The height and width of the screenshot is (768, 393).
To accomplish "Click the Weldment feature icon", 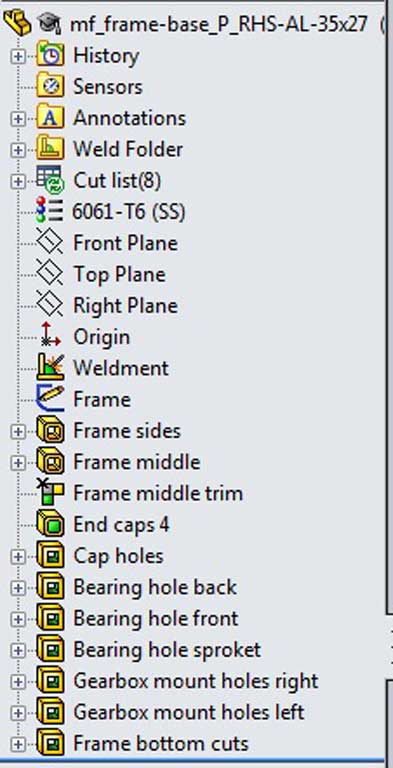I will 50,368.
